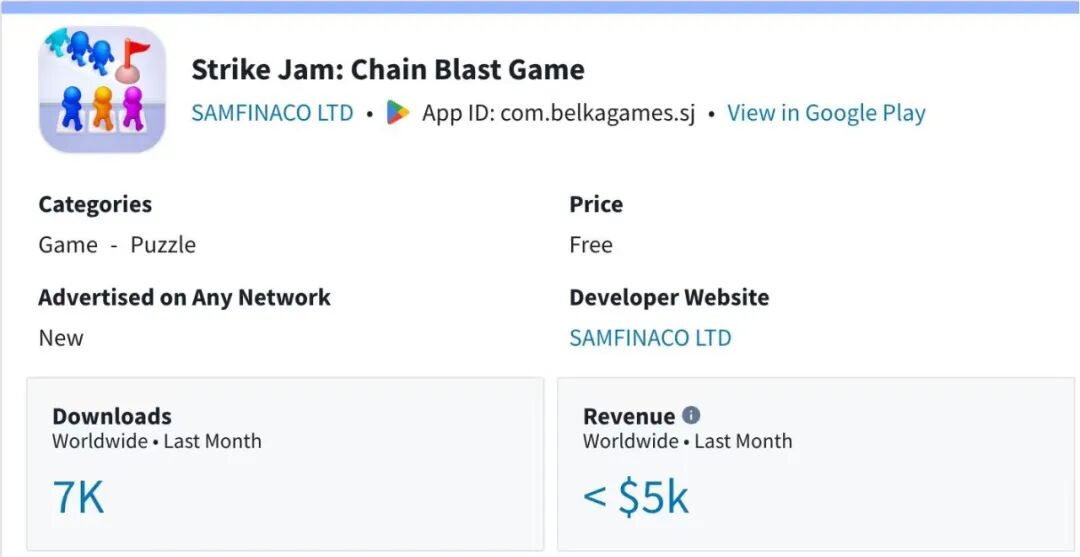1080x557 pixels.
Task: Open the View in Google Play link
Action: point(826,113)
